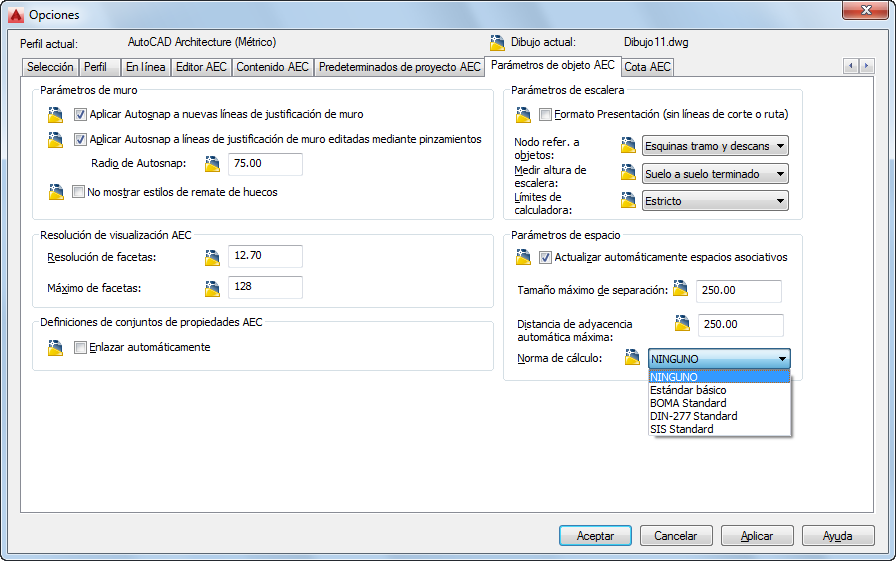Select Estándar básico from the list
The height and width of the screenshot is (561, 896).
719,390
